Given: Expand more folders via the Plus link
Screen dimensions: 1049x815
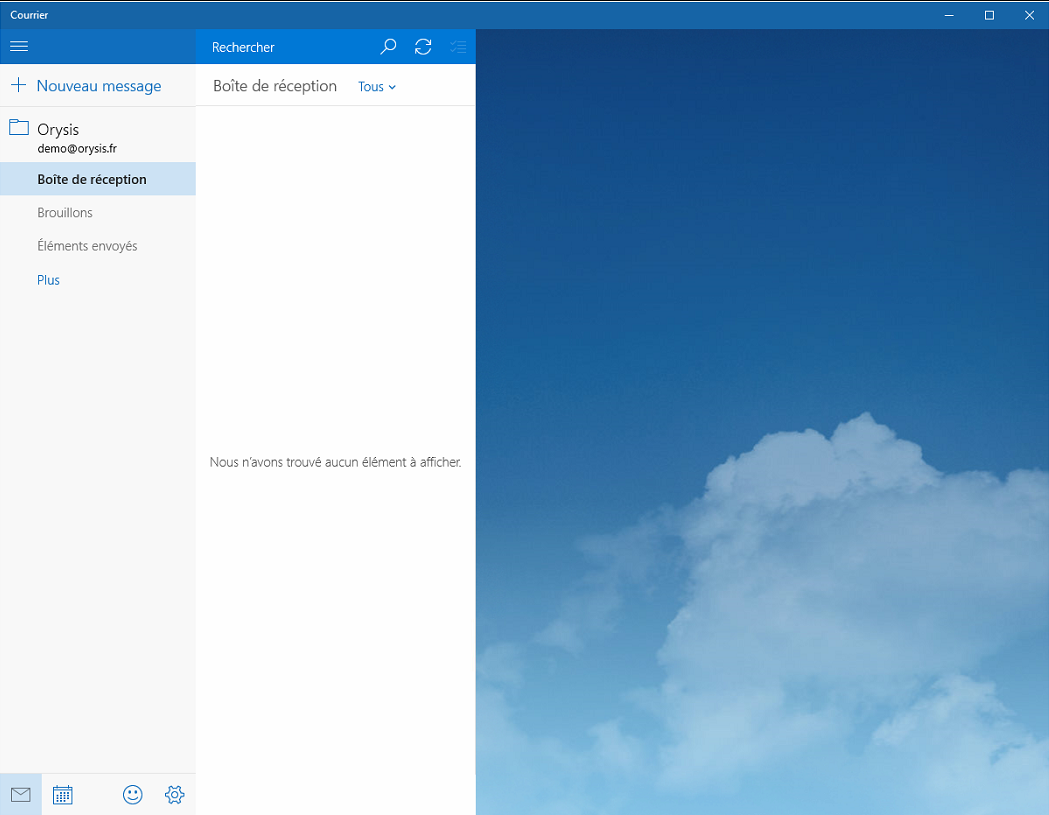Looking at the screenshot, I should [49, 280].
